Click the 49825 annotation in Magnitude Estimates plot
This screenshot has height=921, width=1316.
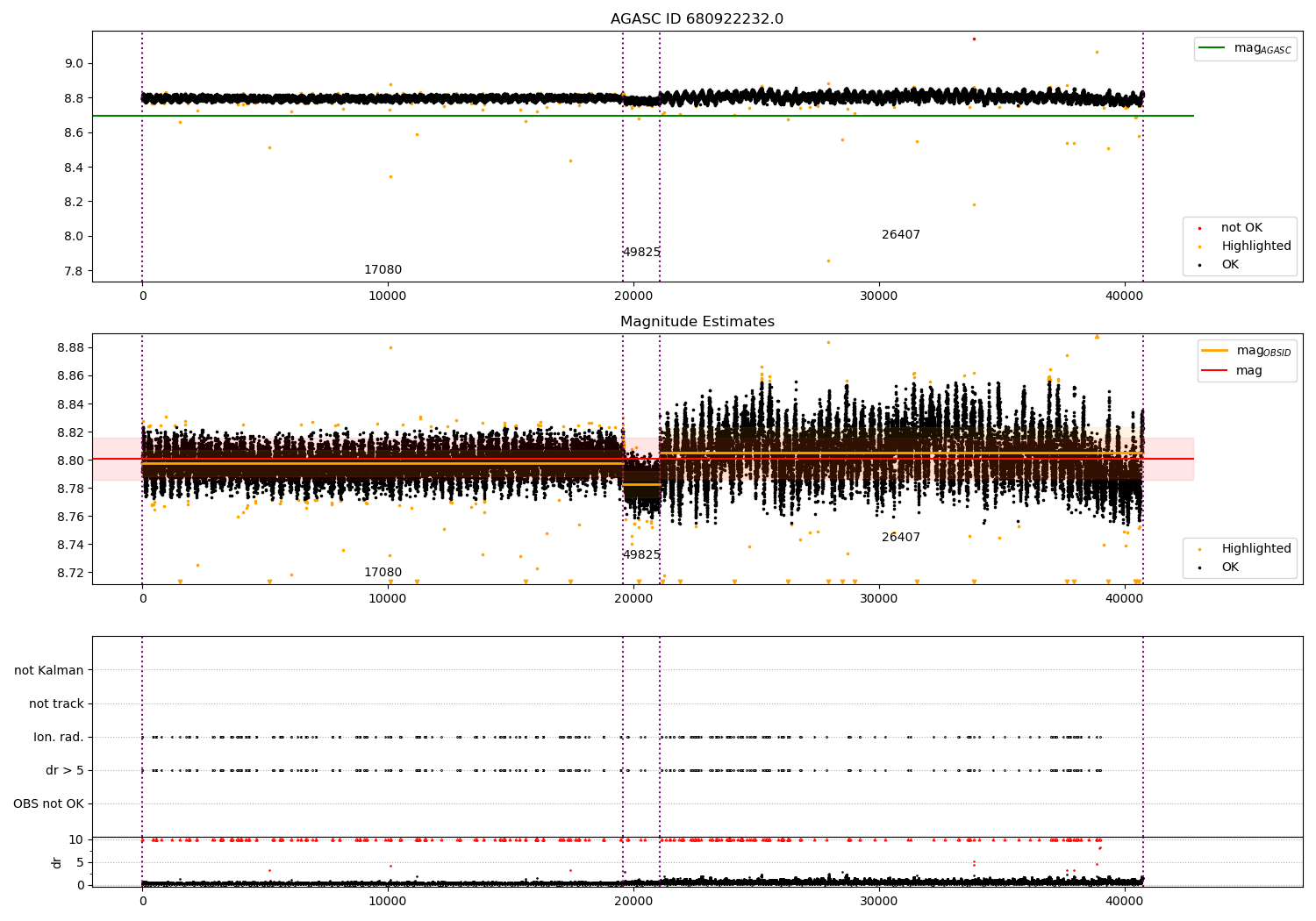pos(641,555)
